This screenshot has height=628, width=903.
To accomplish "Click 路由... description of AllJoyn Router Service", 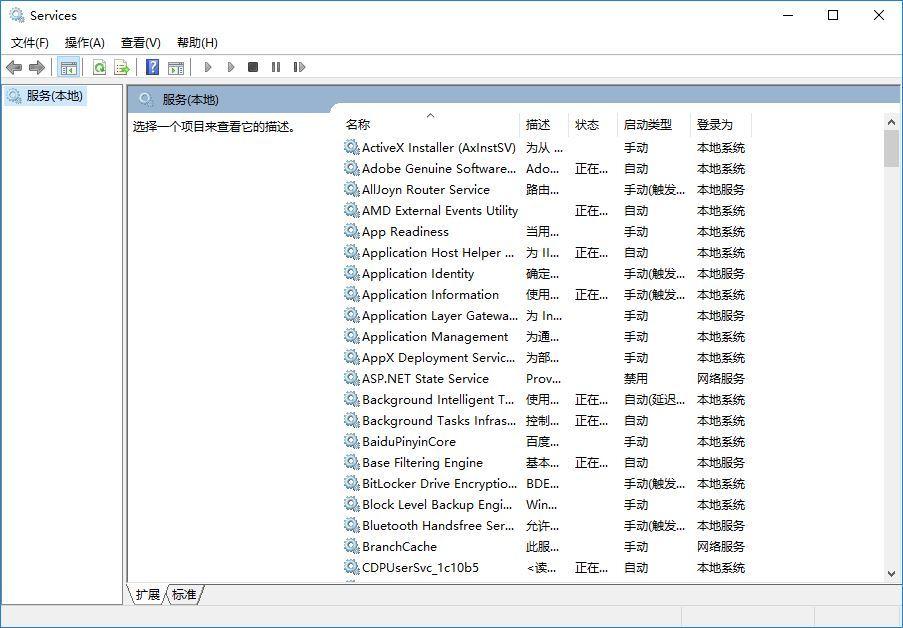I will pos(542,190).
